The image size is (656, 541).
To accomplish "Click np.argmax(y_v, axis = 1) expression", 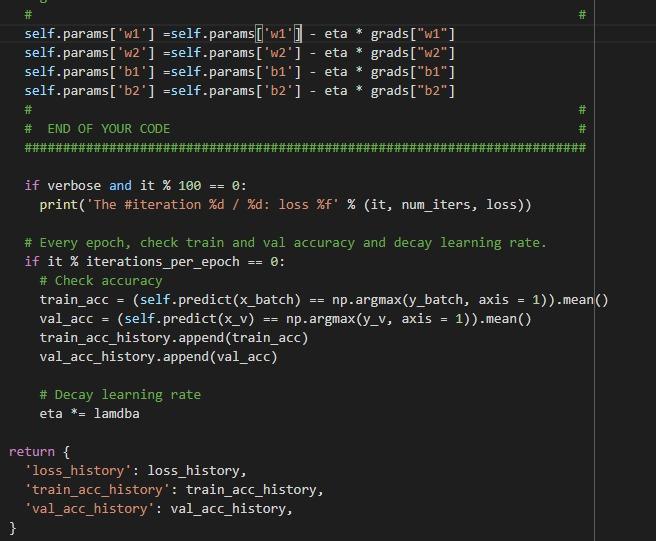I will tap(378, 319).
